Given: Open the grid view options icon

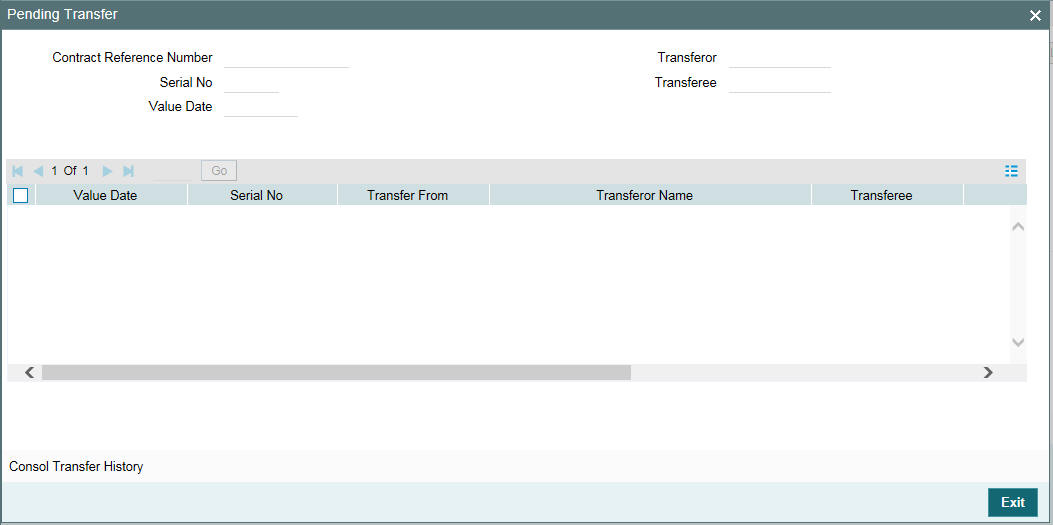Looking at the screenshot, I should tap(1011, 171).
